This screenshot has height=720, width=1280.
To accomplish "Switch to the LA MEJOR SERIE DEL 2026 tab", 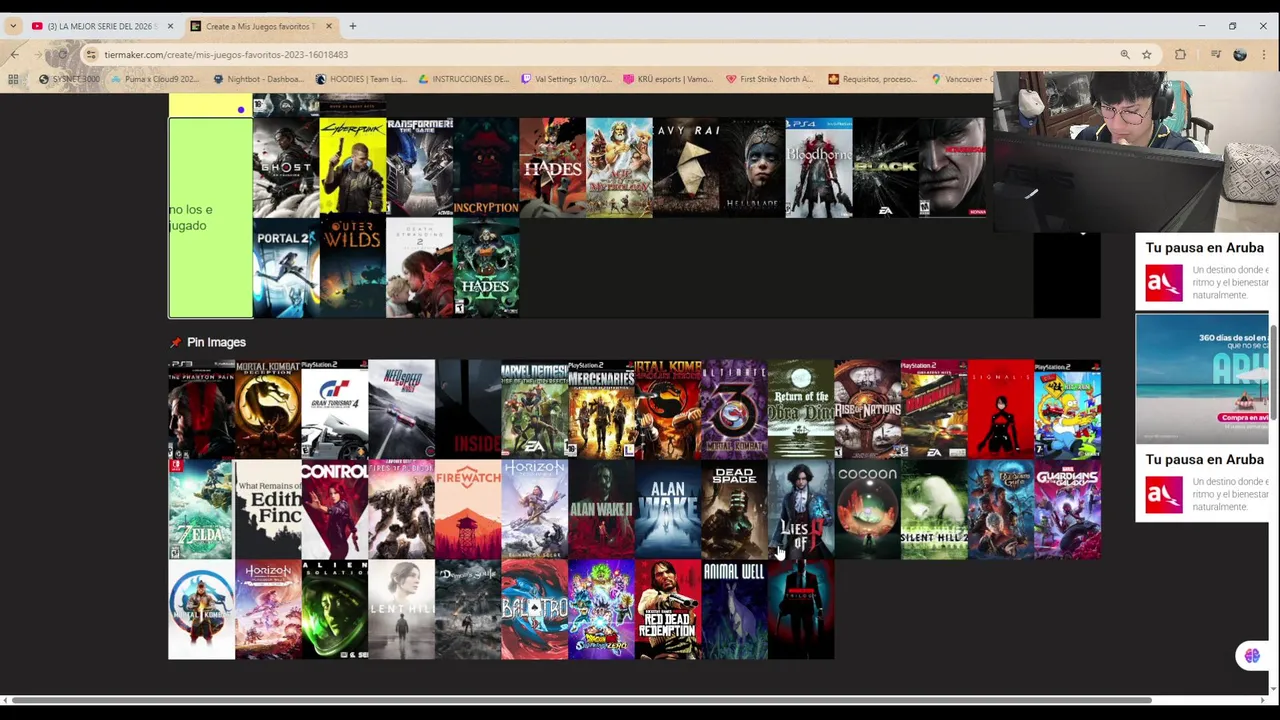I will [102, 26].
